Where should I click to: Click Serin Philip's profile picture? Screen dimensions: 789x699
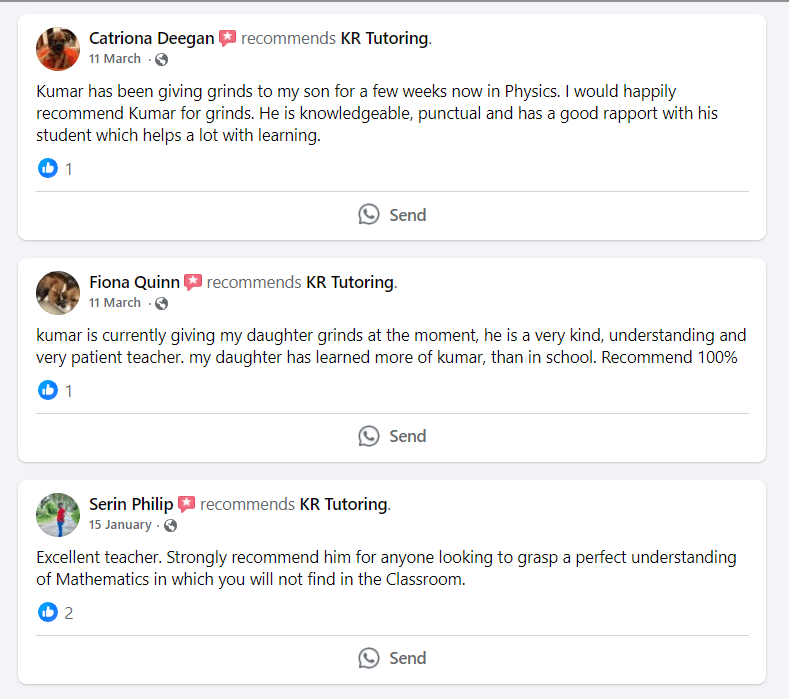tap(58, 514)
